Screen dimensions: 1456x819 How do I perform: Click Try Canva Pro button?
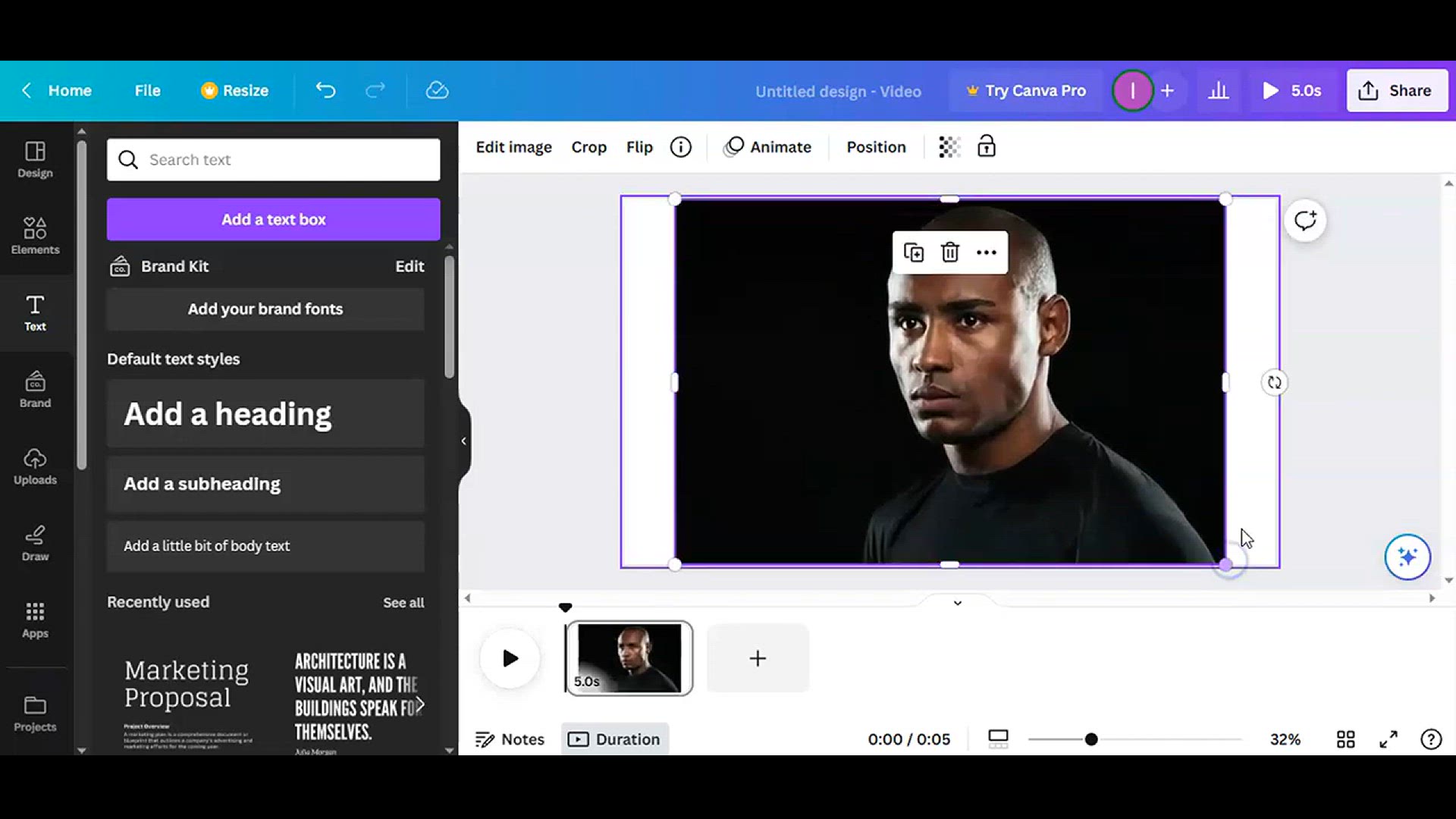coord(1025,91)
